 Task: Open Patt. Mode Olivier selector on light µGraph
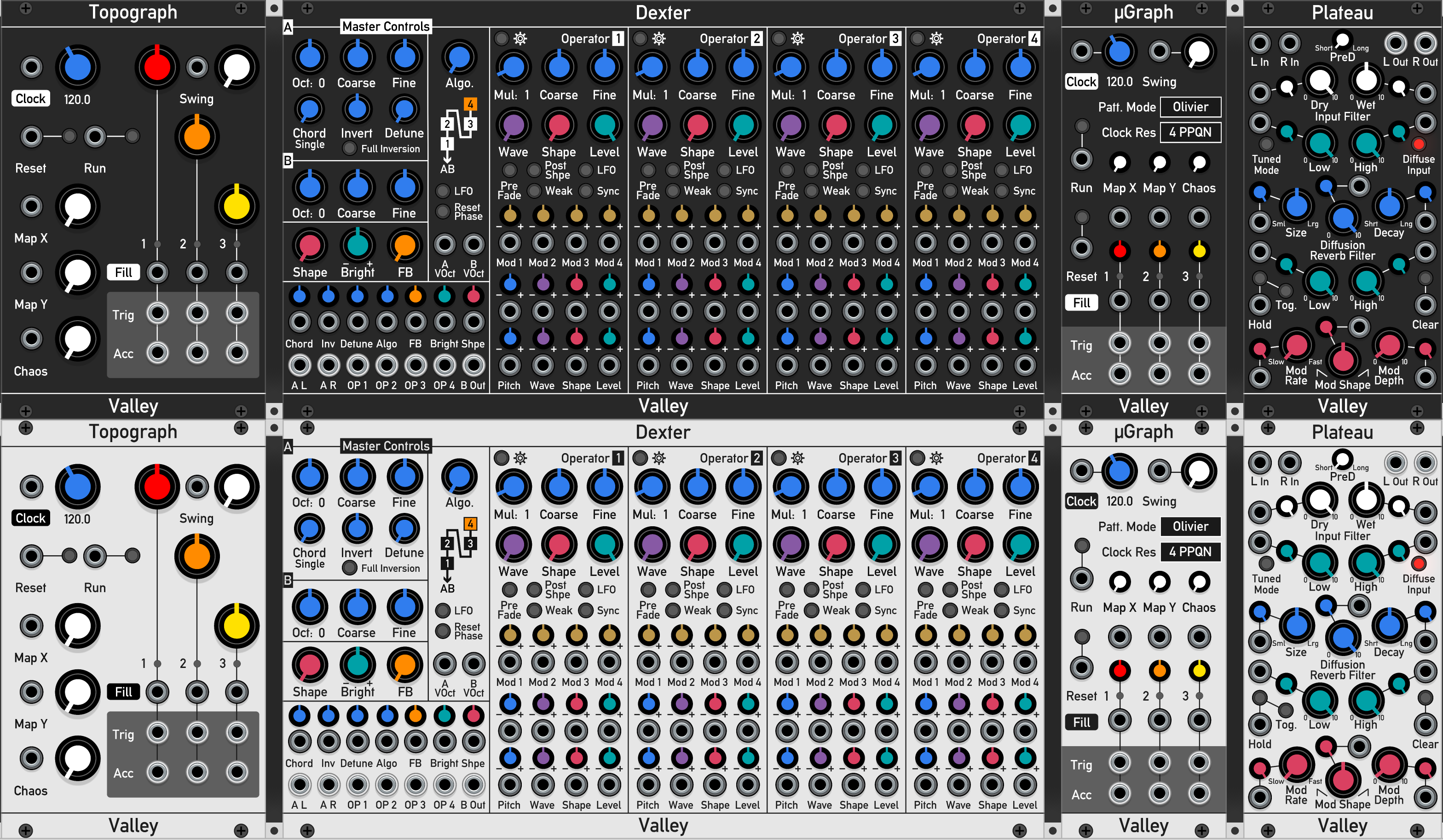tap(1190, 527)
